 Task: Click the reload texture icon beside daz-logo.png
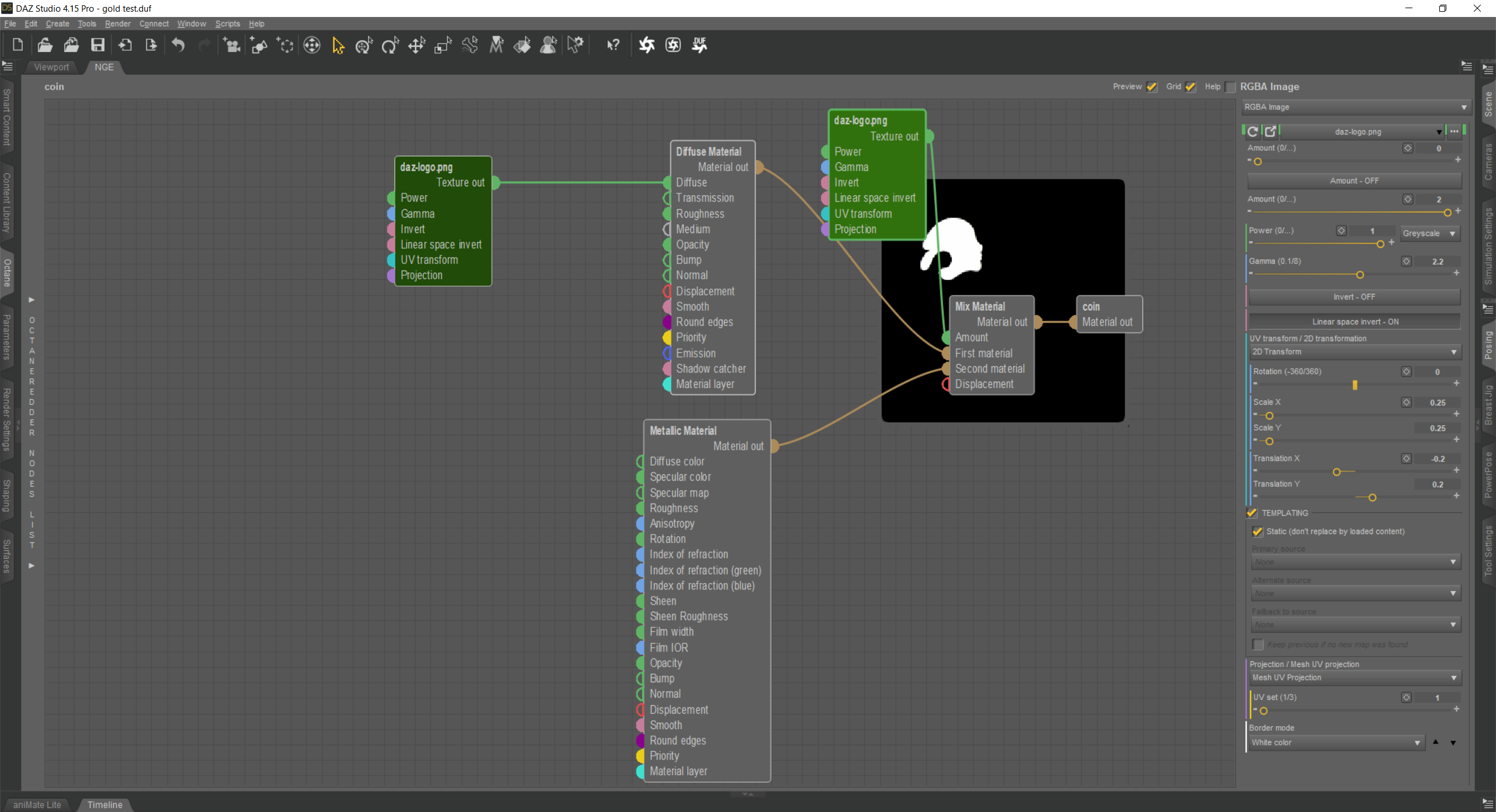point(1252,131)
